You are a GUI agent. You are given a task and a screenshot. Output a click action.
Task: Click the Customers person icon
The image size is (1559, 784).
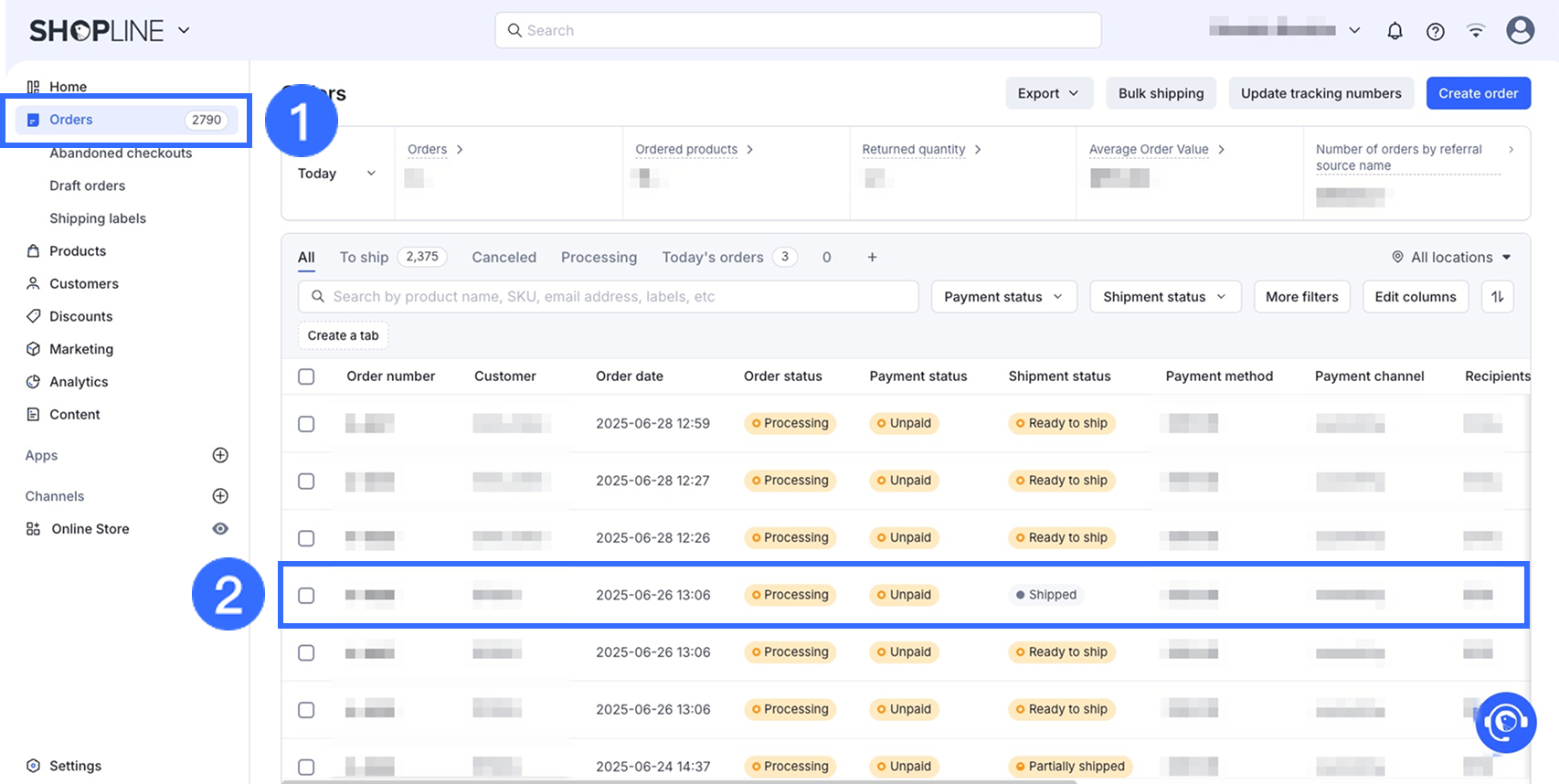coord(33,283)
